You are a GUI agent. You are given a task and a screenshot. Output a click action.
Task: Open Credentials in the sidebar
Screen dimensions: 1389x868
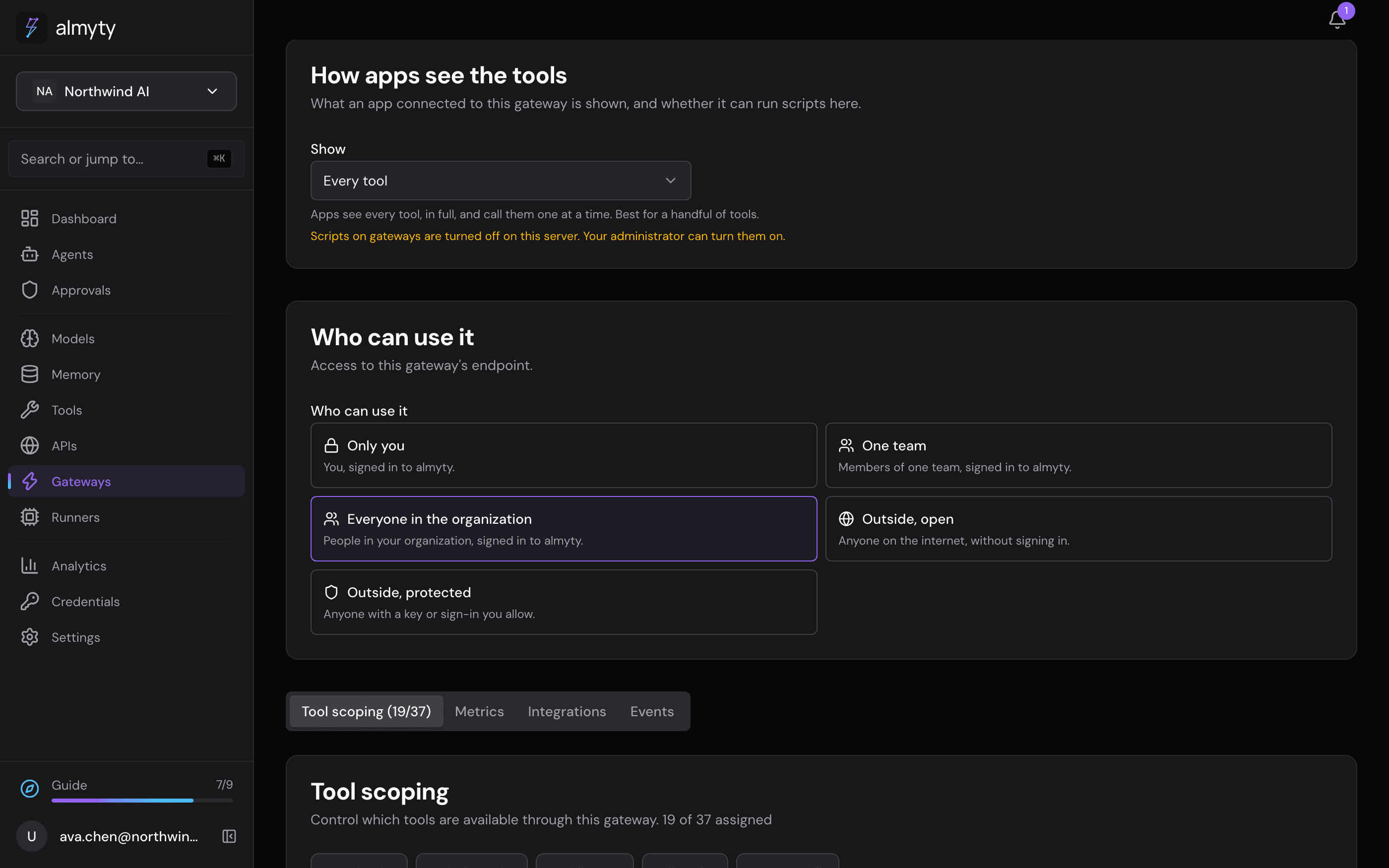126,601
